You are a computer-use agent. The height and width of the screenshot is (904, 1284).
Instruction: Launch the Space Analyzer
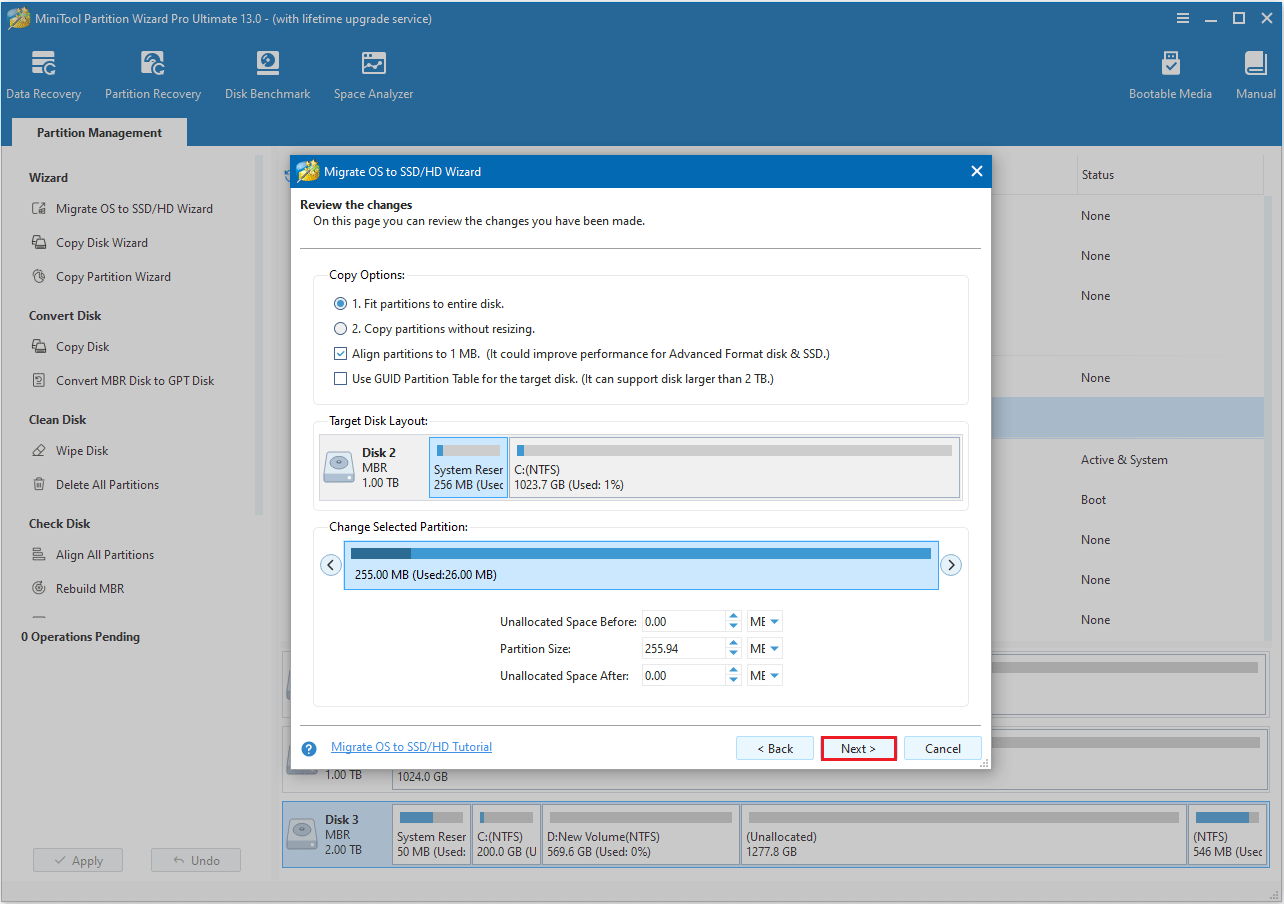point(373,73)
